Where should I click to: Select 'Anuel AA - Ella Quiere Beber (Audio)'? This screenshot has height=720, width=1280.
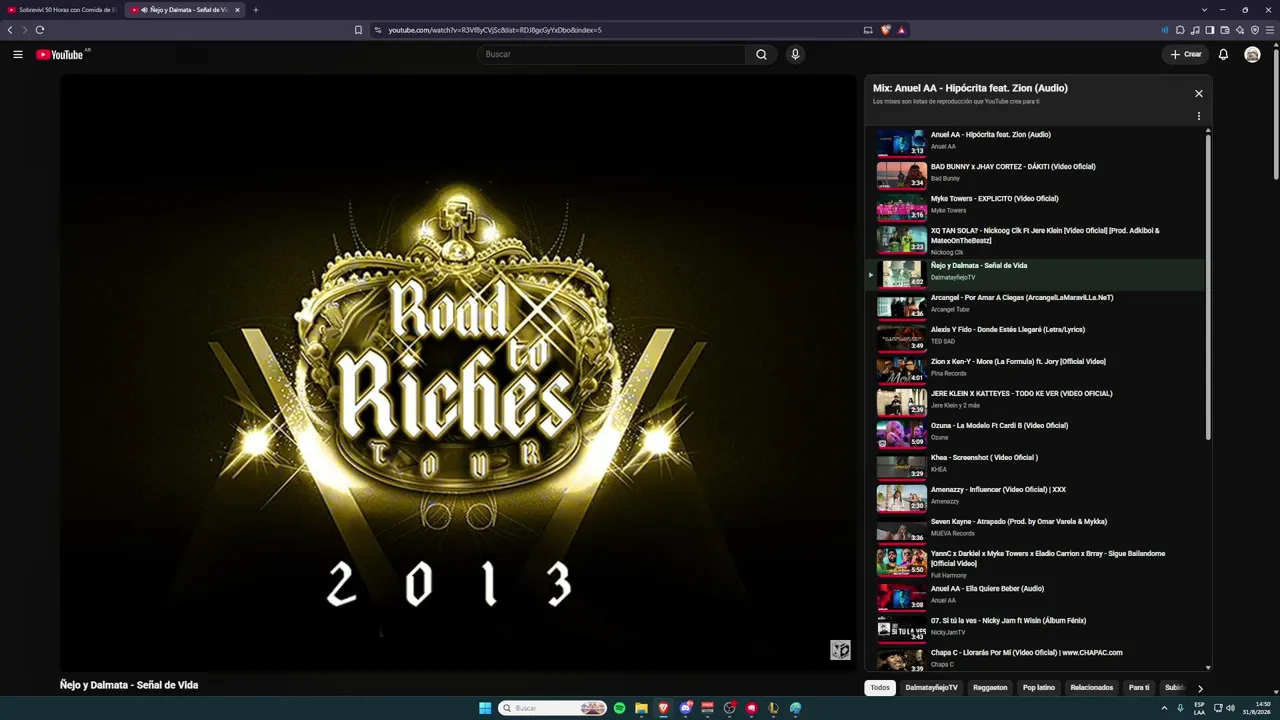coord(987,589)
